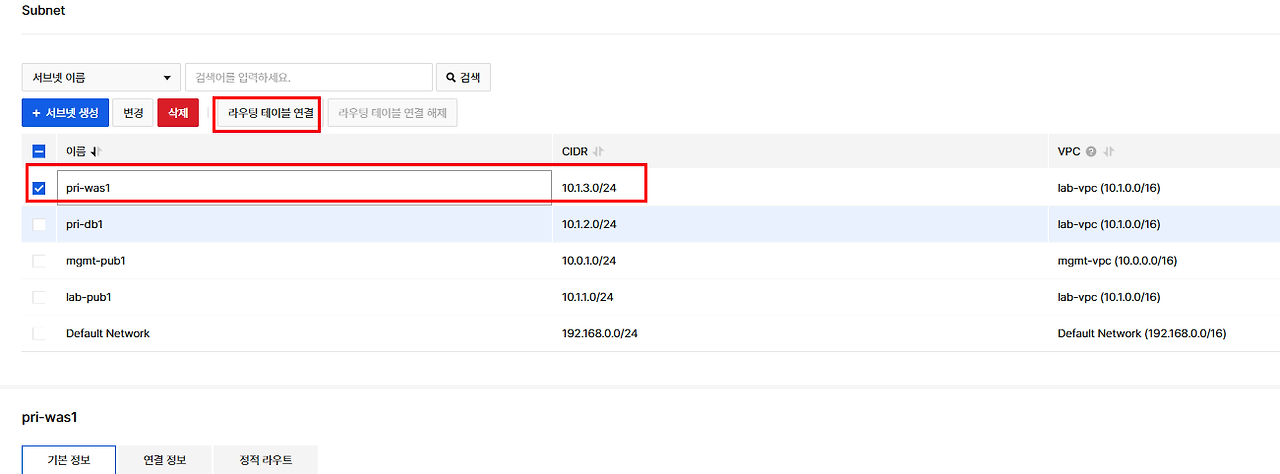
Task: Sort by the VPC column sort icon
Action: (1108, 151)
